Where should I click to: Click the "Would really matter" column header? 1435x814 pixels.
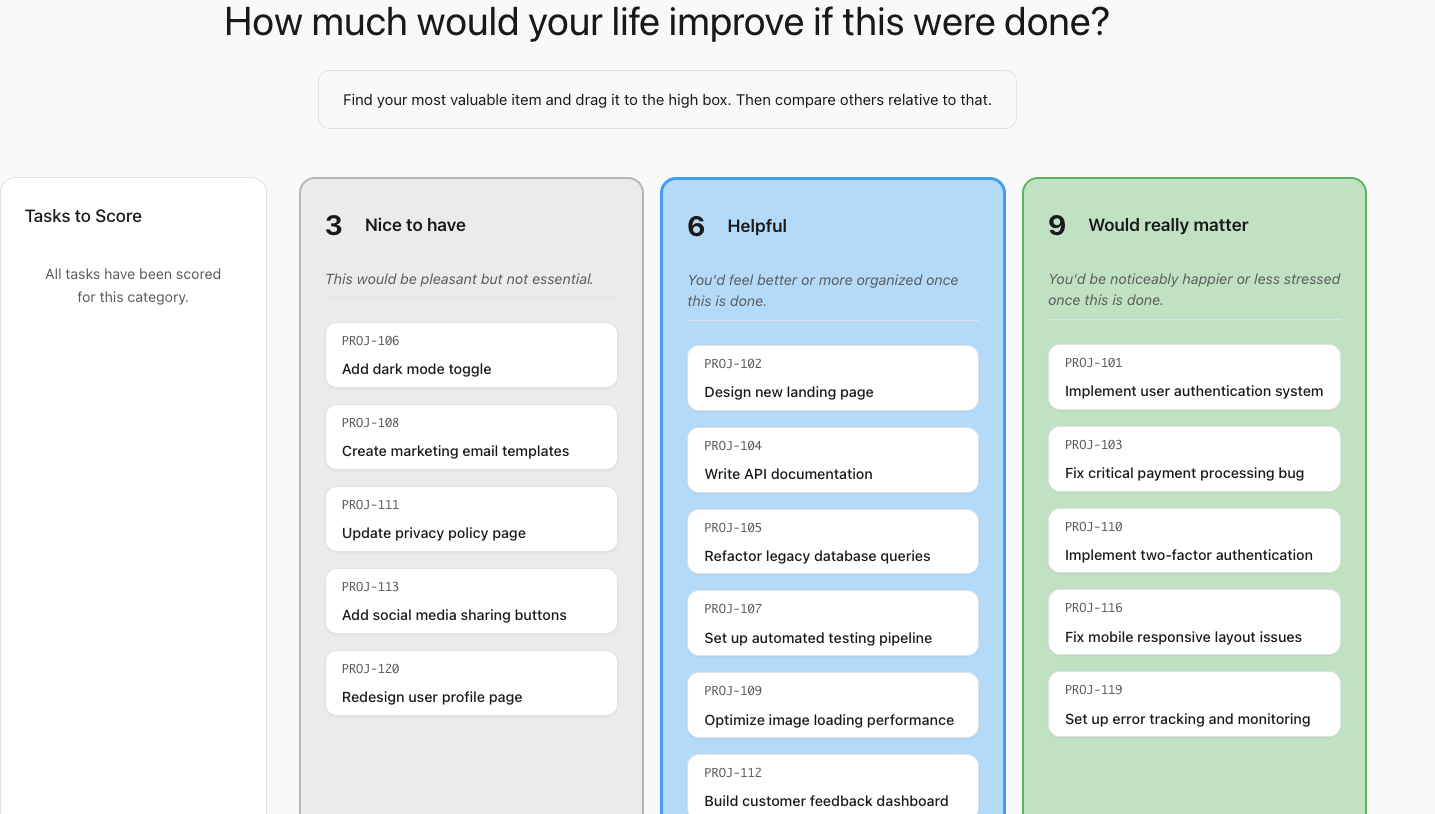click(1167, 225)
